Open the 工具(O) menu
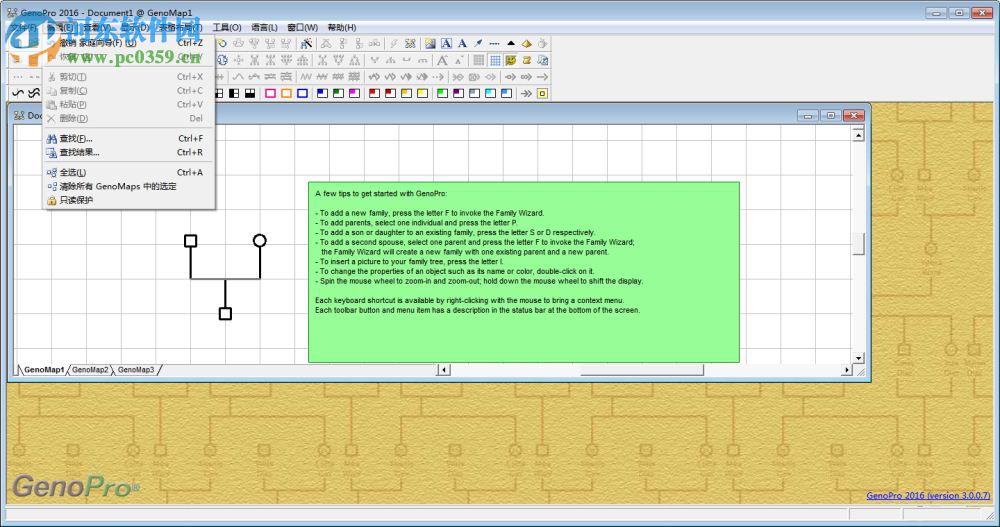Screen dimensions: 1000x527 click(x=226, y=27)
